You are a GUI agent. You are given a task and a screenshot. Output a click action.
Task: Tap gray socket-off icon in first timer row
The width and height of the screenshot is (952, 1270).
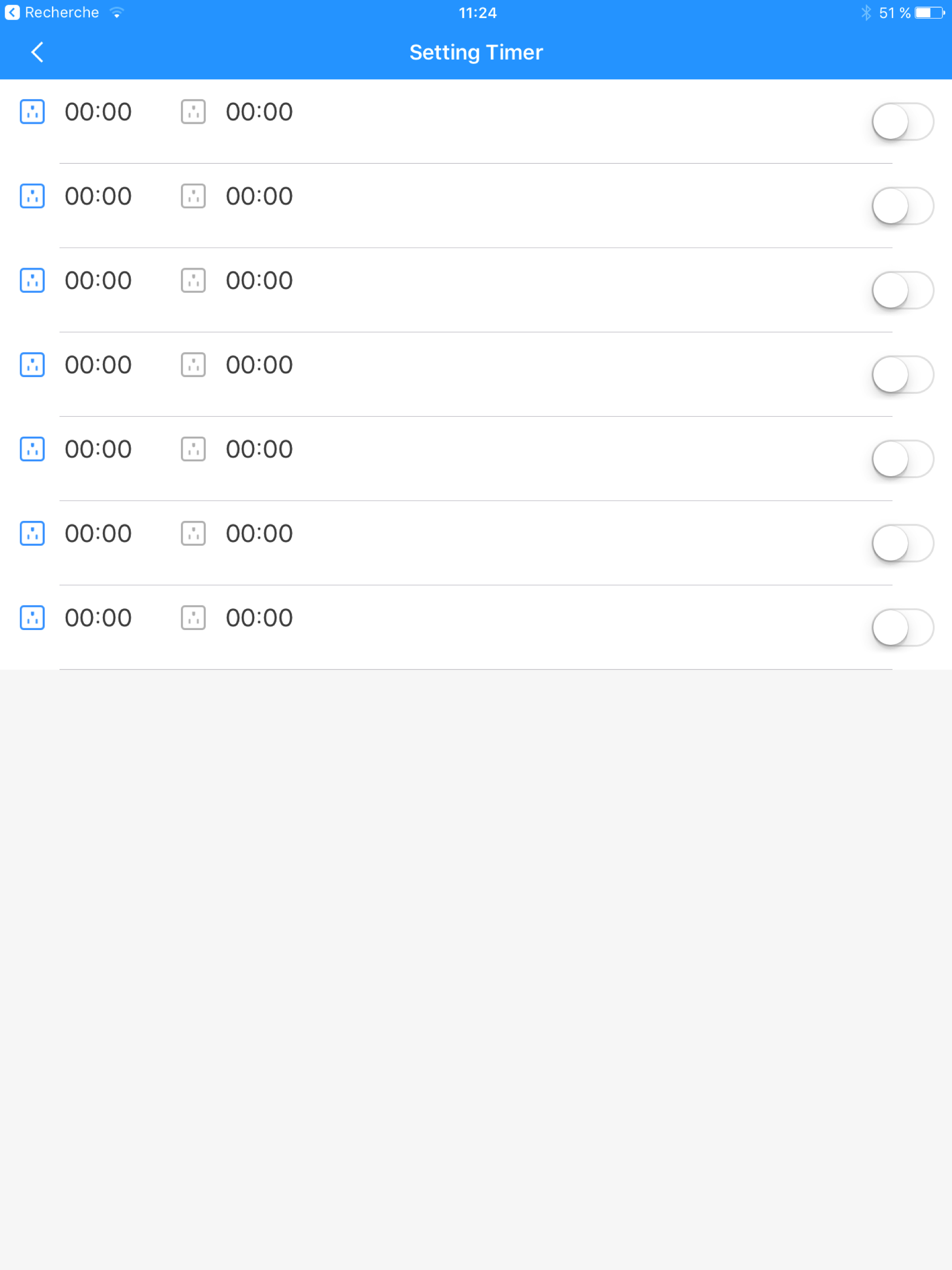pyautogui.click(x=193, y=111)
